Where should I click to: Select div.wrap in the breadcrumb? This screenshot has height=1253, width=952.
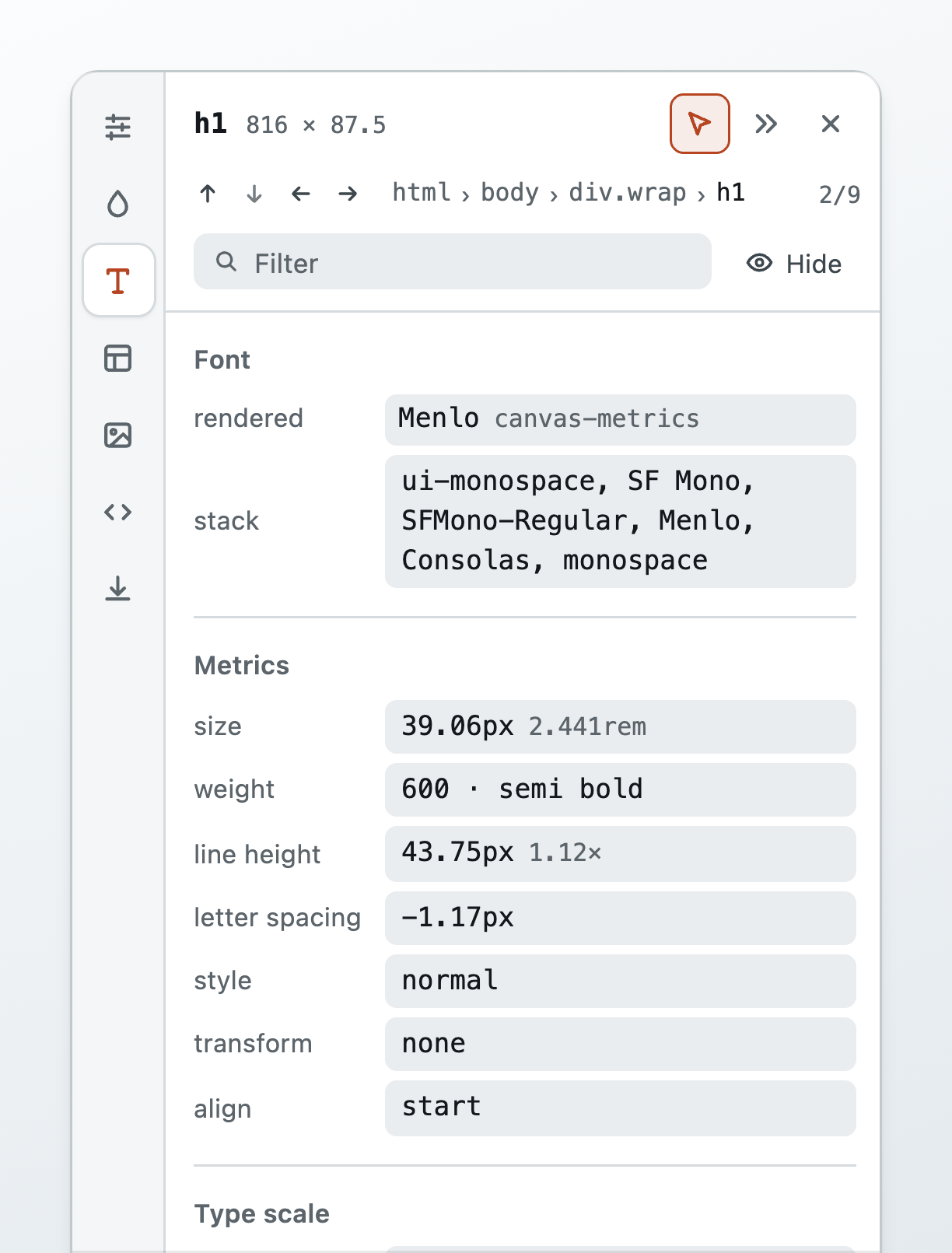pyautogui.click(x=628, y=192)
